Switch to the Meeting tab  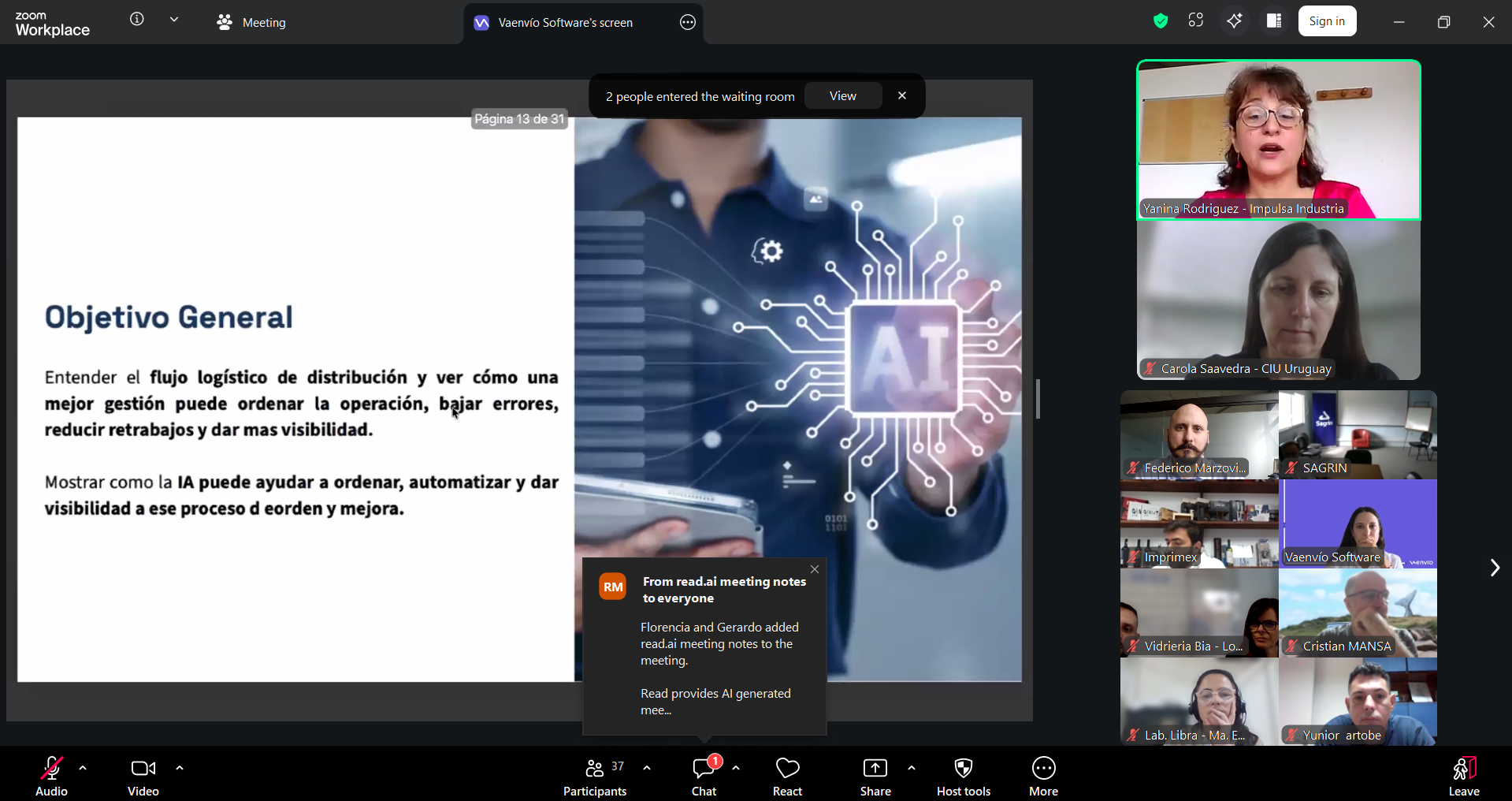click(252, 23)
